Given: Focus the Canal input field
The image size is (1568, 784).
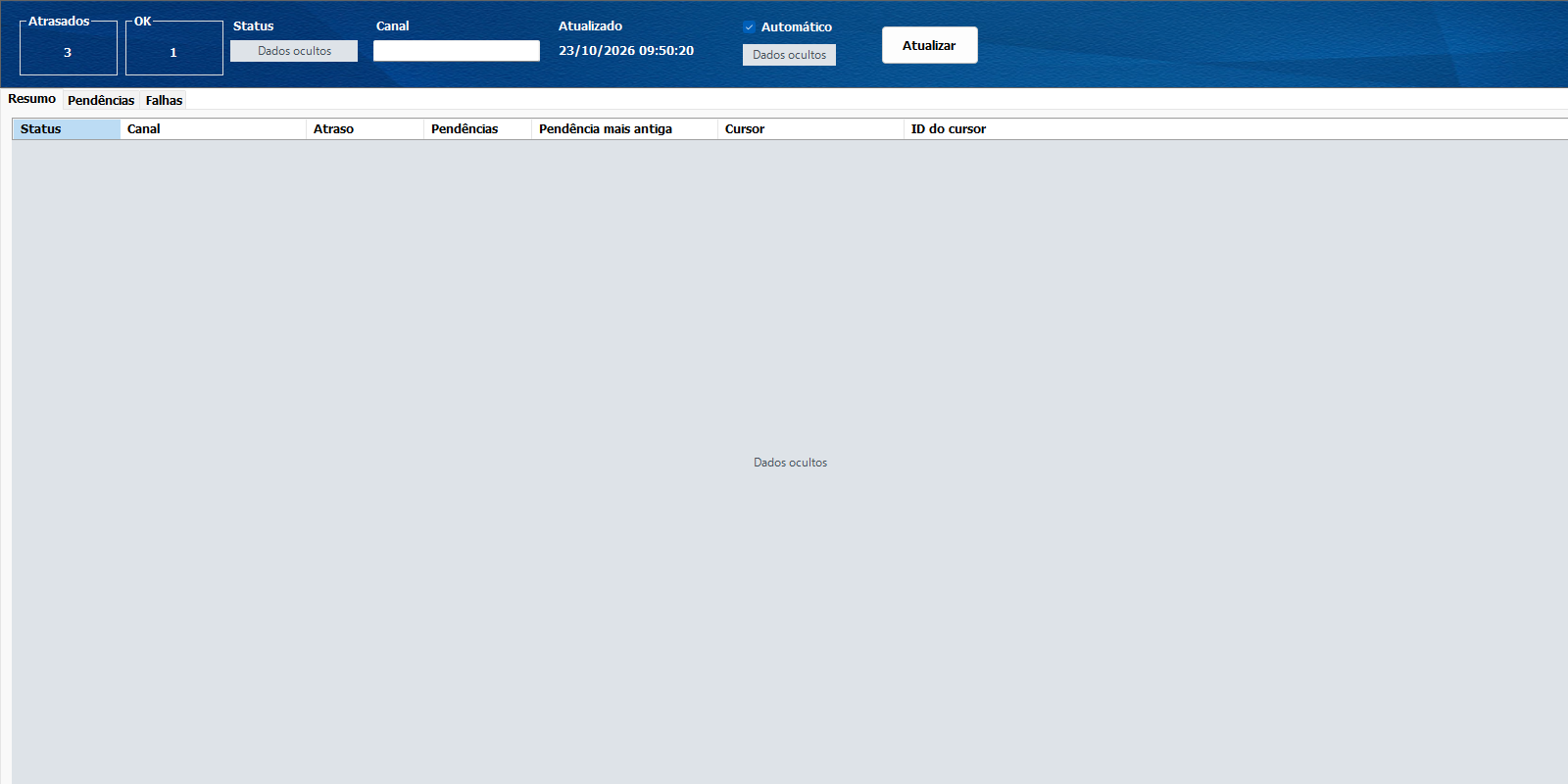Looking at the screenshot, I should point(456,51).
